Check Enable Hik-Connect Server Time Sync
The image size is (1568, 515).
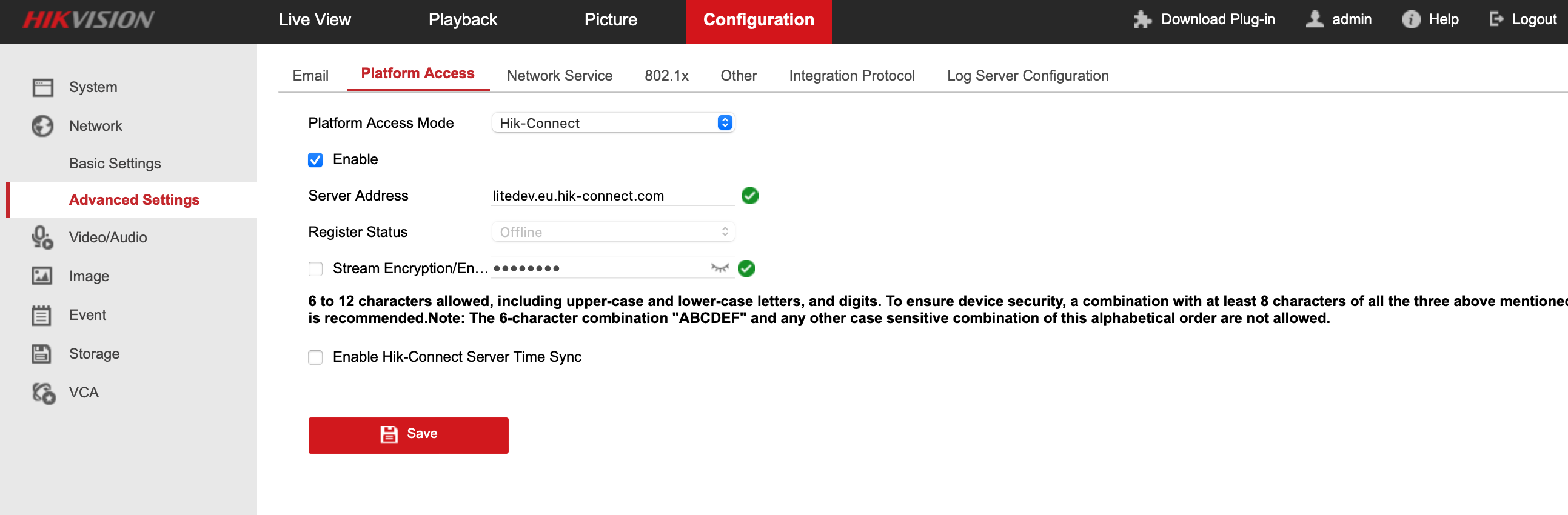pos(315,357)
